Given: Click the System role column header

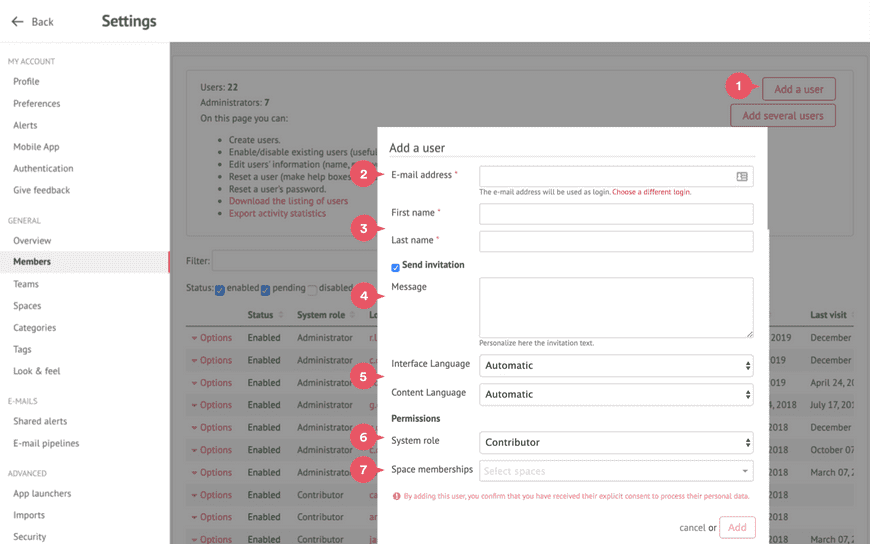Looking at the screenshot, I should tap(321, 315).
